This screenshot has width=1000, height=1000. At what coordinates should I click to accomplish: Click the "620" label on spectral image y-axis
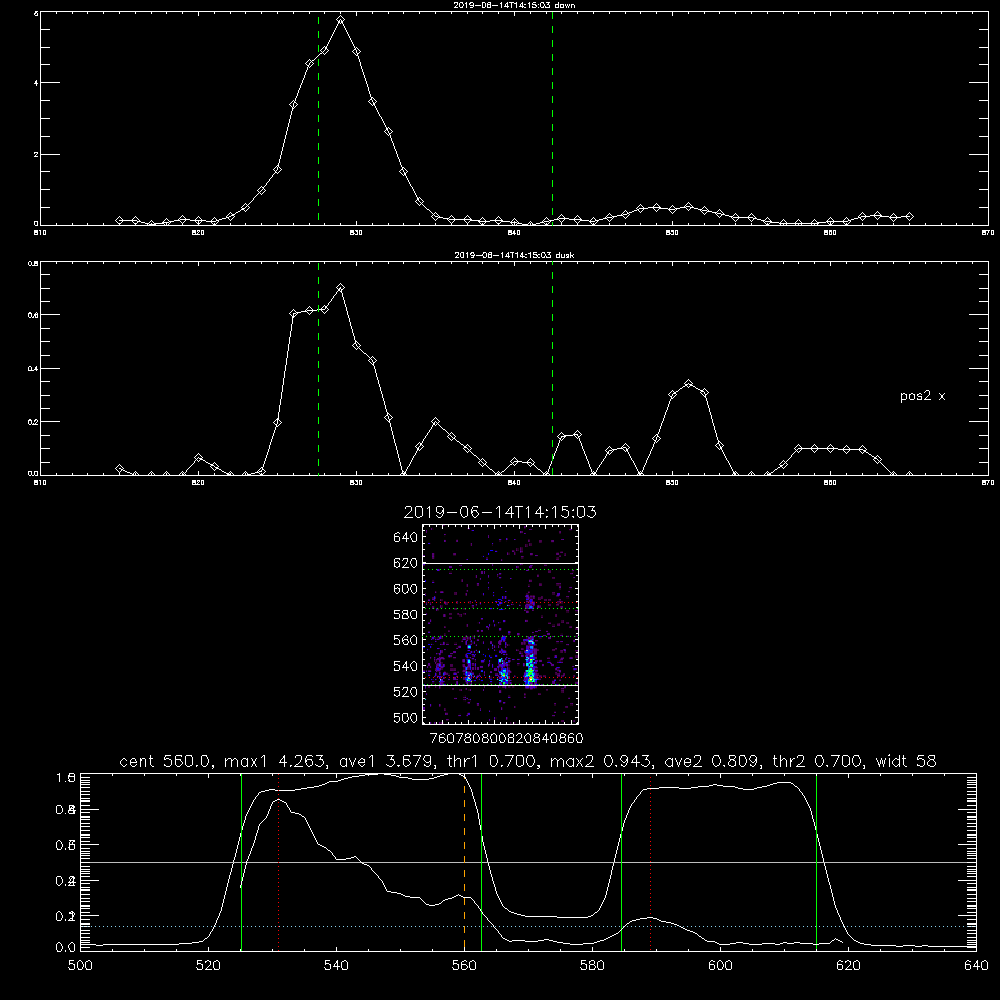(406, 563)
